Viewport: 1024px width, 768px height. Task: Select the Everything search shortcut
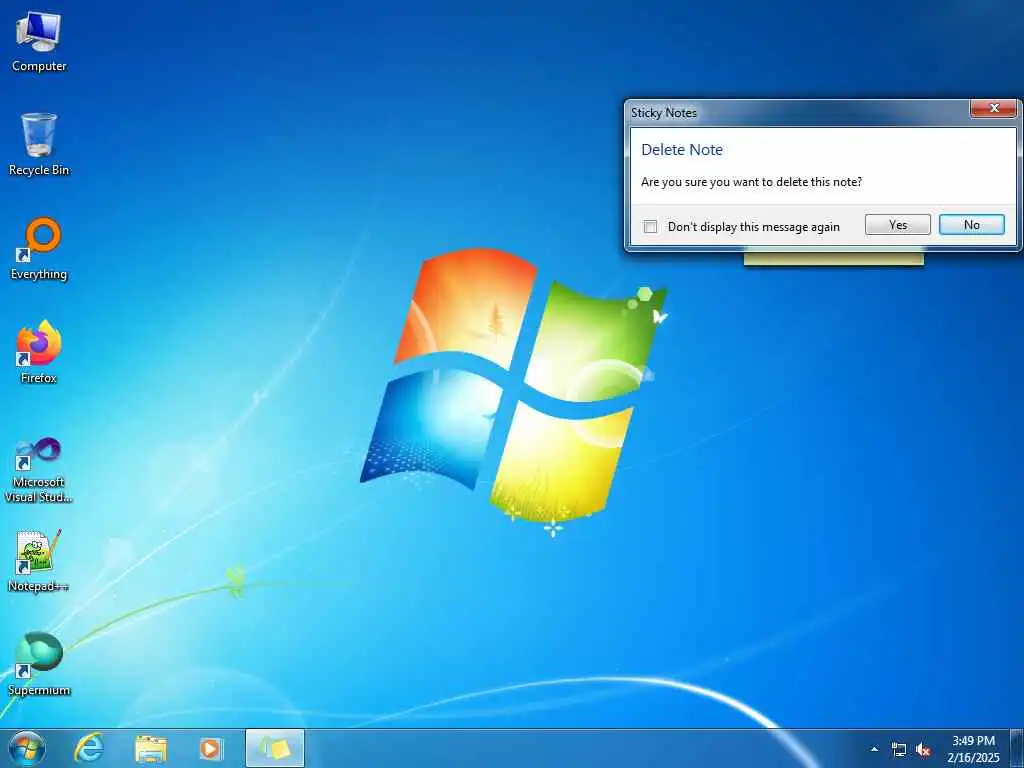39,248
